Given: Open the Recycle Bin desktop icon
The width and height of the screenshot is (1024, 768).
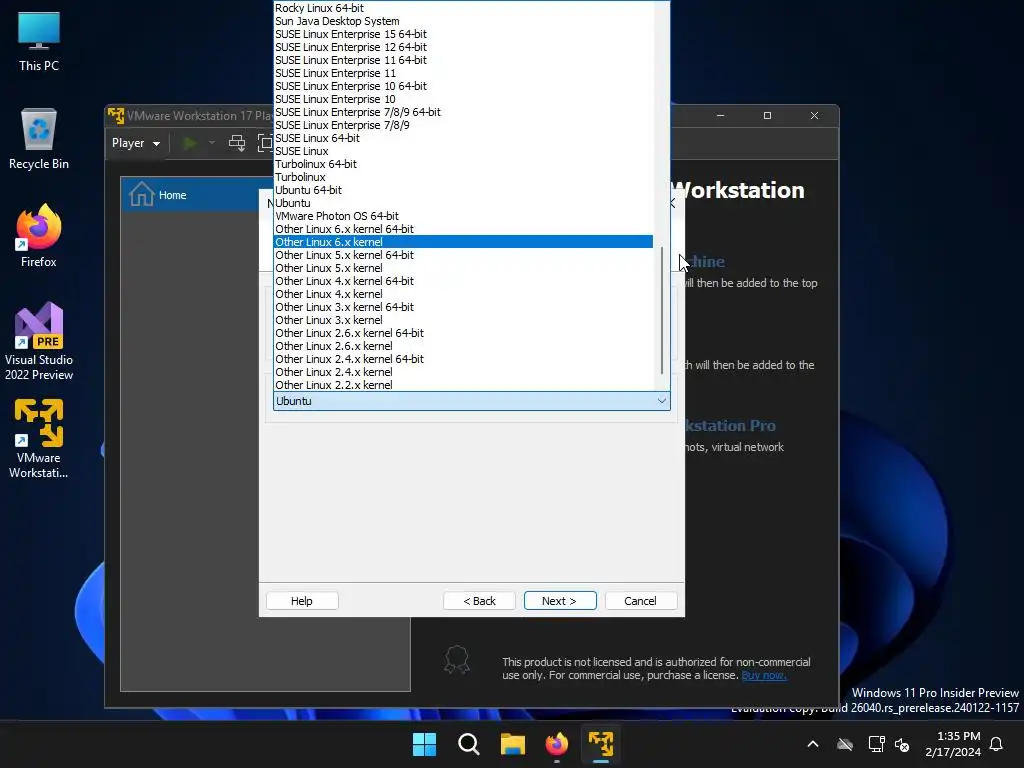Looking at the screenshot, I should (39, 139).
